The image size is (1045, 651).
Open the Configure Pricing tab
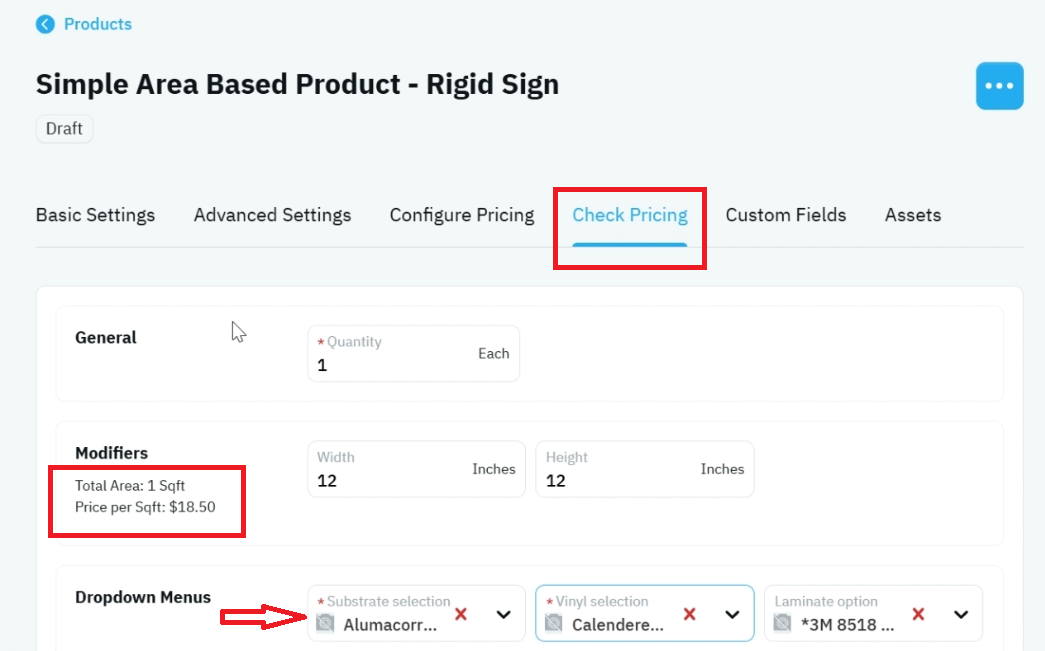(x=462, y=215)
